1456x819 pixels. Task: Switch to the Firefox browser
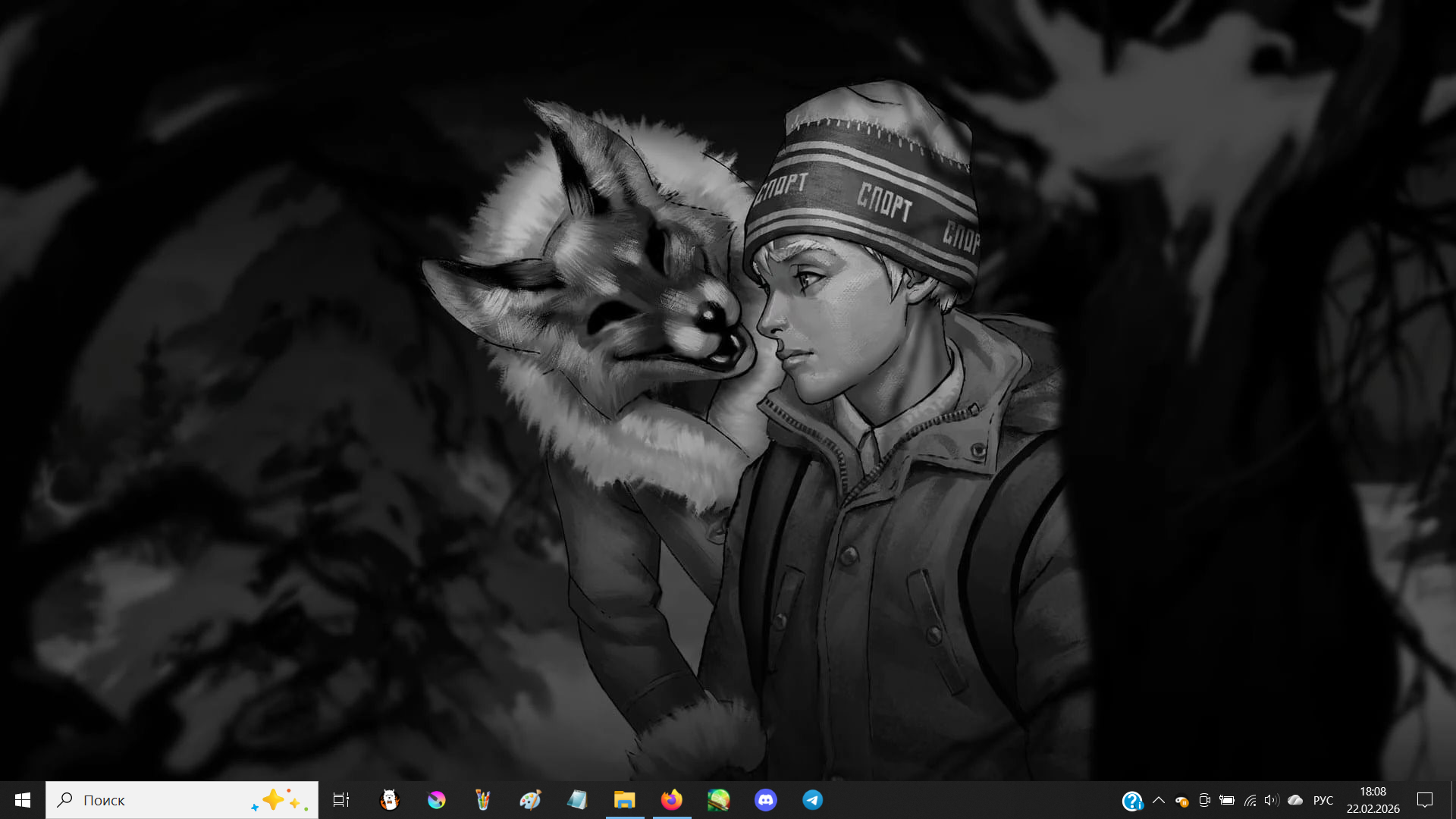(x=671, y=800)
